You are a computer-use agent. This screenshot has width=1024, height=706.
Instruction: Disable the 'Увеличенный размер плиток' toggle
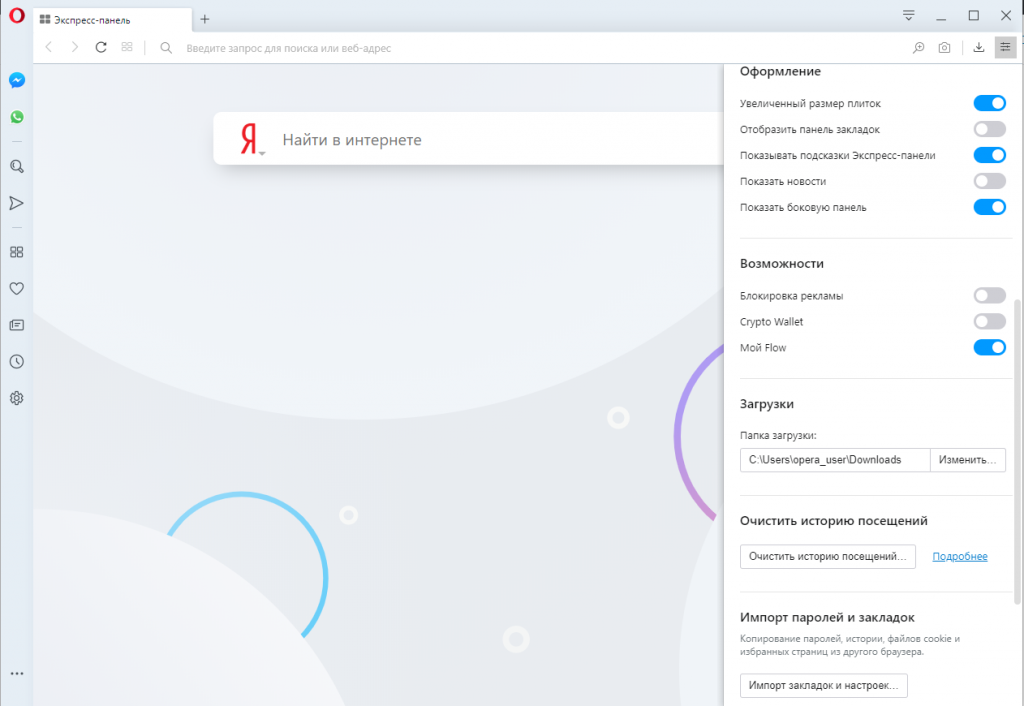point(989,103)
